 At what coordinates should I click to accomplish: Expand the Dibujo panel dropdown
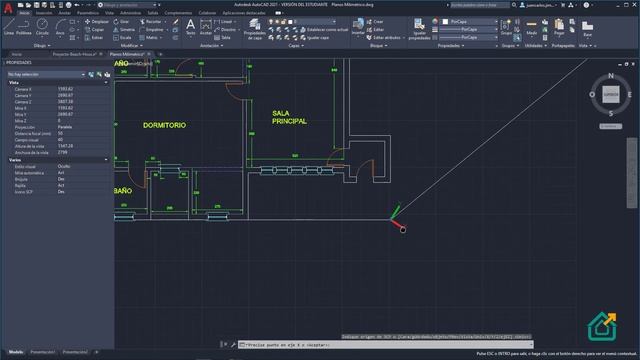click(x=42, y=46)
